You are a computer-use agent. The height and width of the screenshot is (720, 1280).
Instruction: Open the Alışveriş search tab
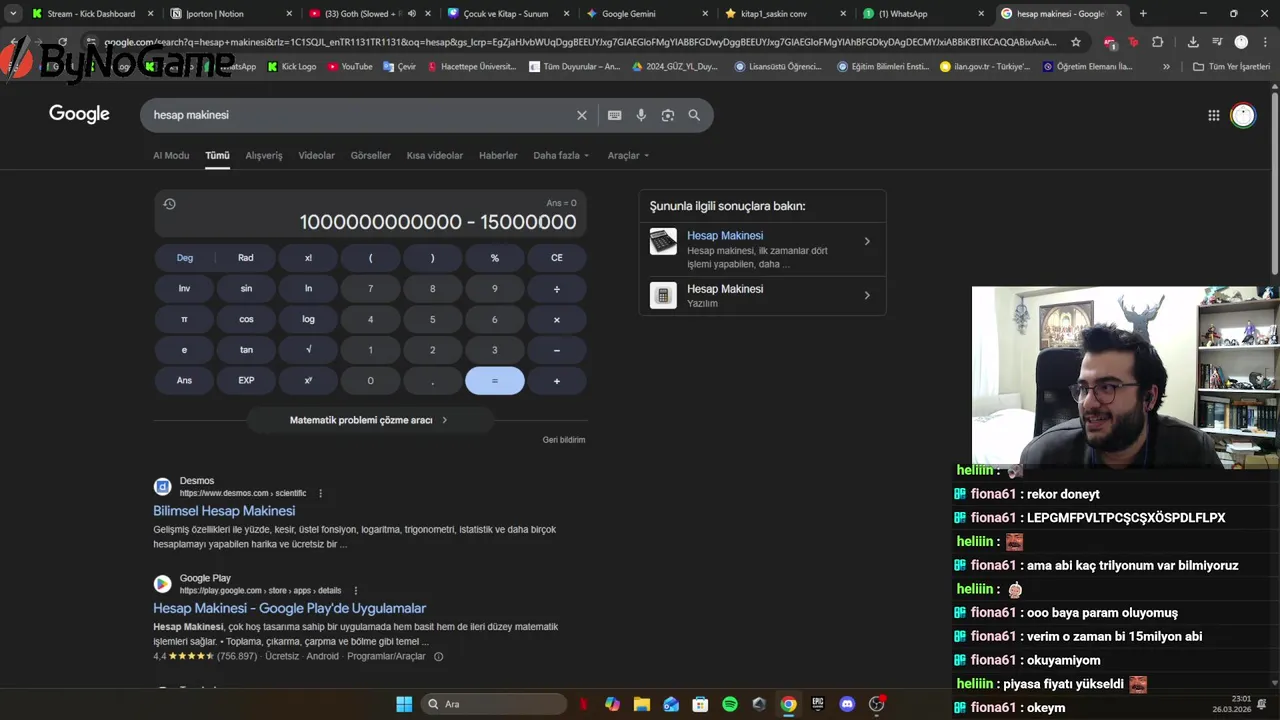point(264,156)
